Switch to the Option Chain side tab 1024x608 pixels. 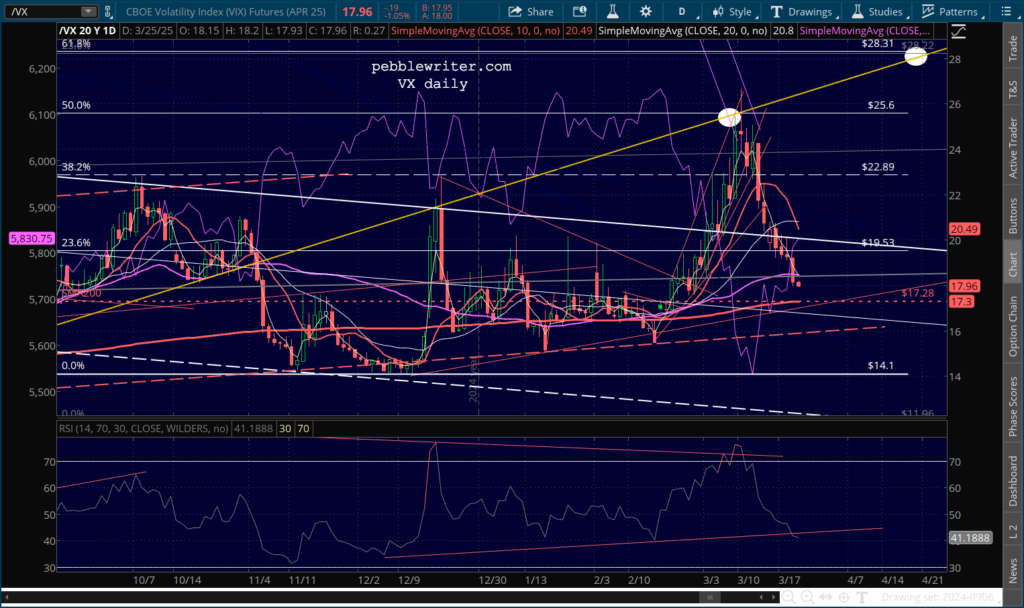(1013, 327)
